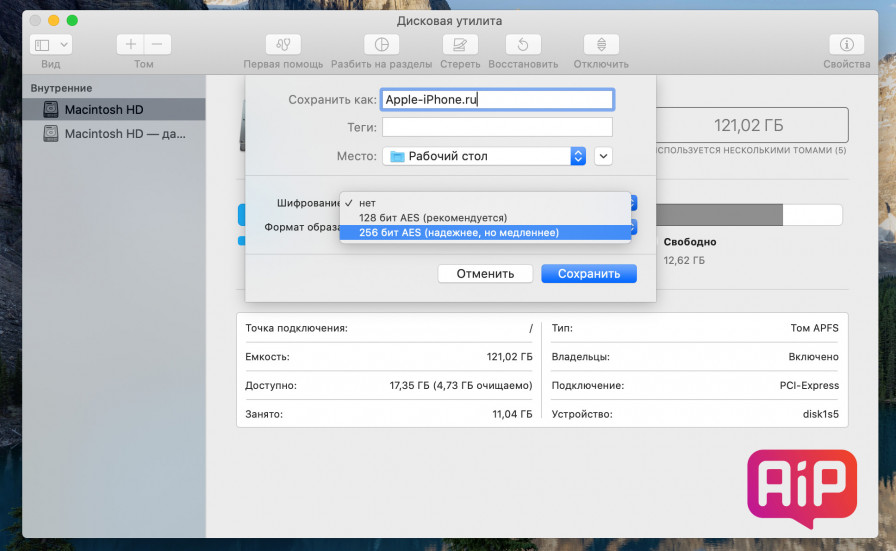896x551 pixels.
Task: Click the Сохранить как name field
Action: [497, 99]
